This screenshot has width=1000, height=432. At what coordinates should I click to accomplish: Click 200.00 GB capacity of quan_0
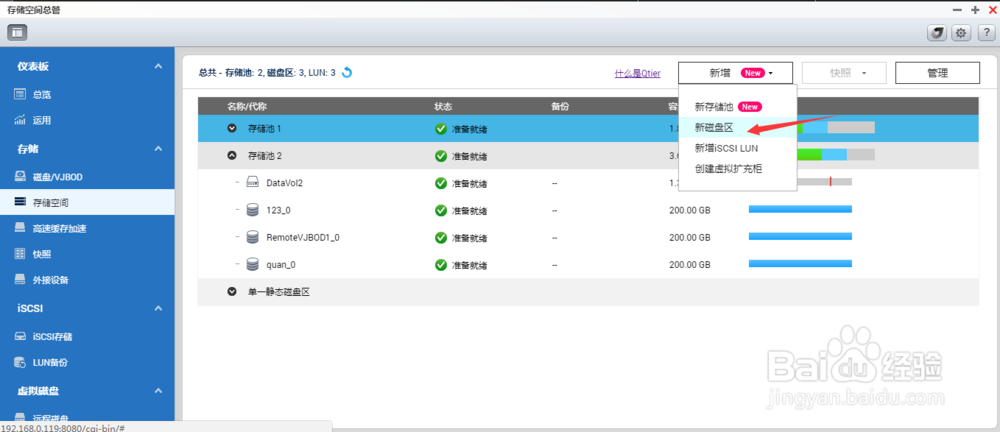[x=689, y=264]
